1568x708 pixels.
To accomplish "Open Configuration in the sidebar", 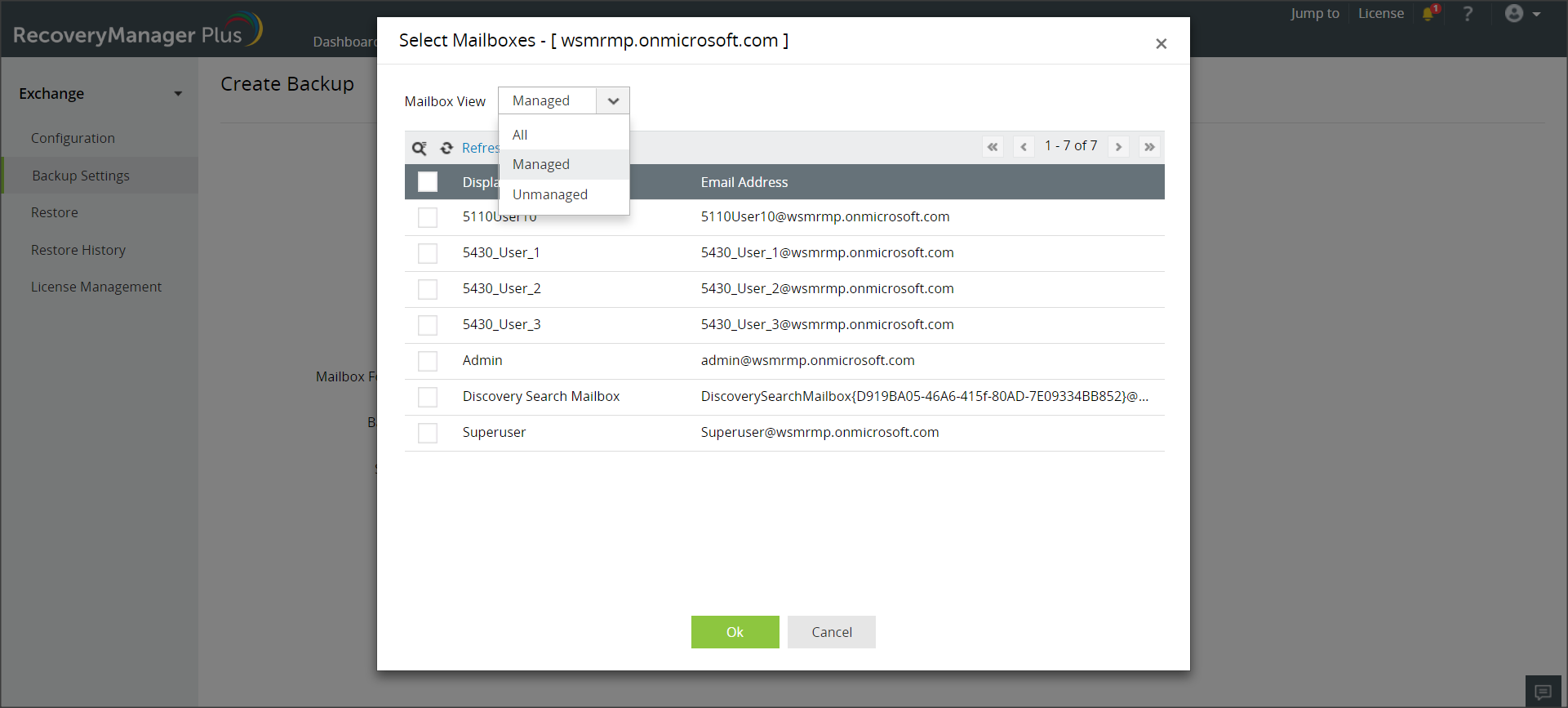I will pyautogui.click(x=73, y=138).
